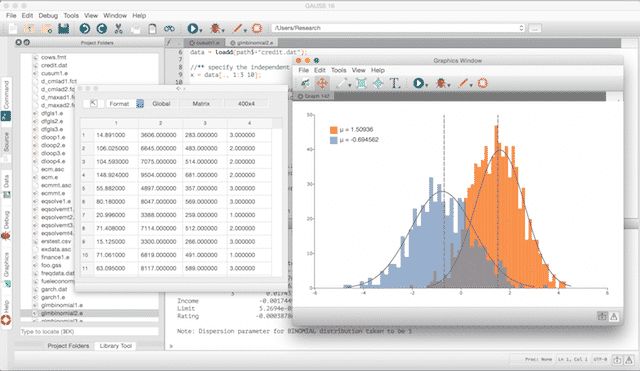Select the garch.dat file in Project Folders
The height and width of the screenshot is (371, 640).
coord(54,289)
